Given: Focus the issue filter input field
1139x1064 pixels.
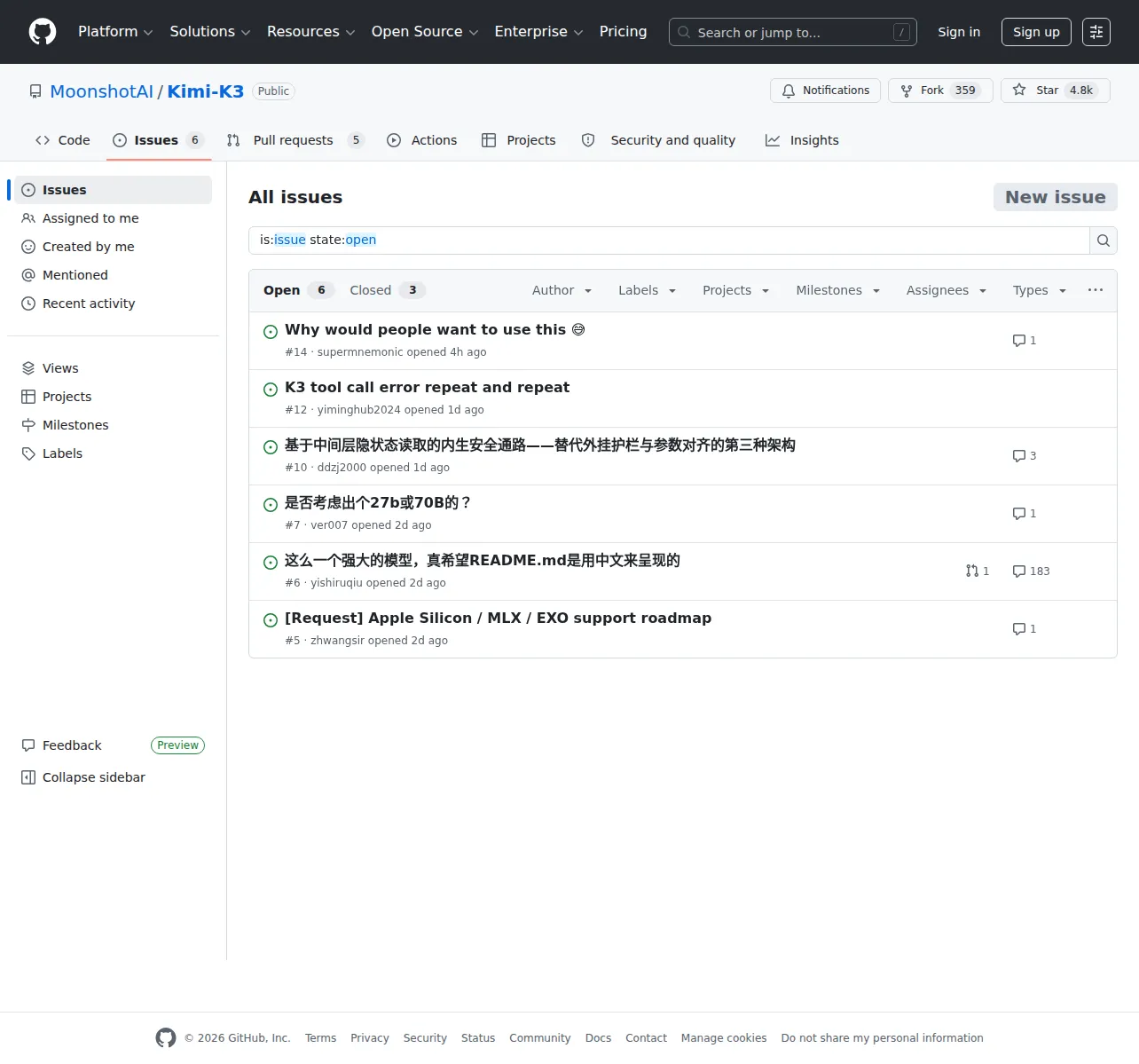Looking at the screenshot, I should (669, 240).
